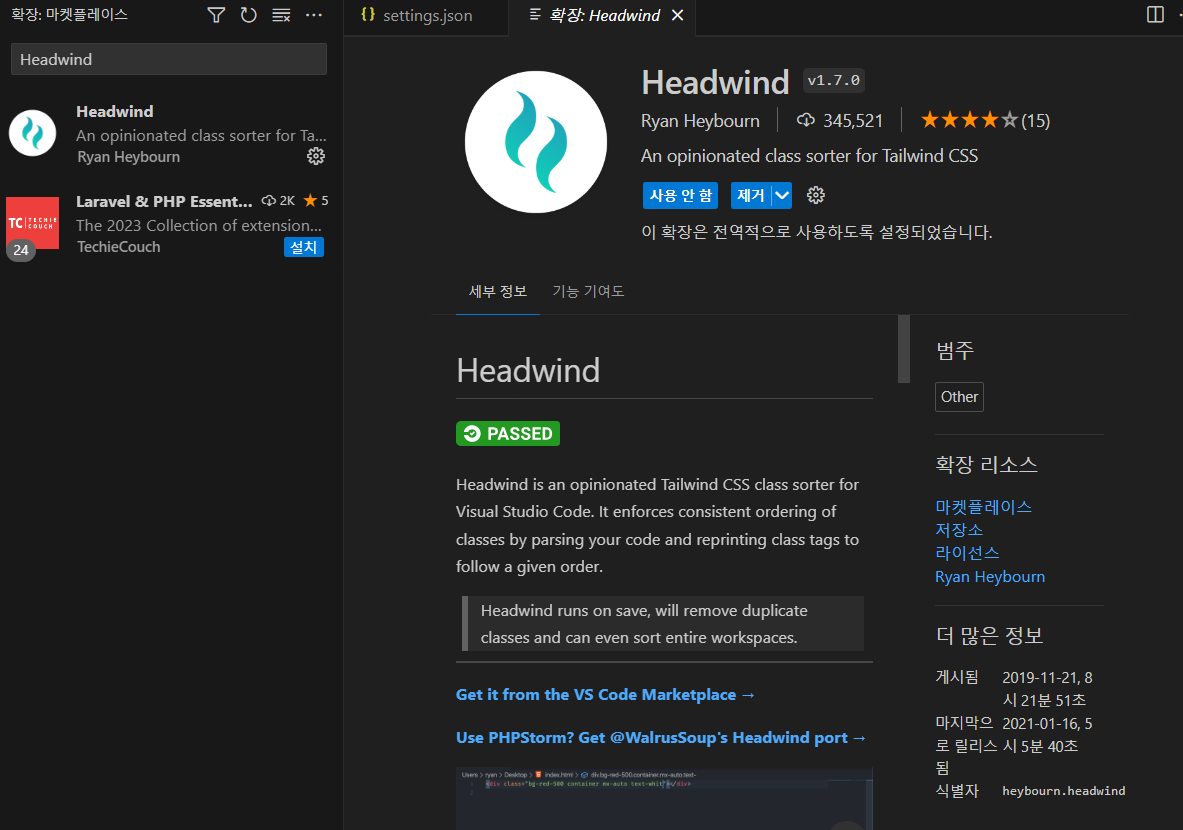Open the 마켓플레이스 resource link
Screen dimensions: 1183x830
[983, 506]
